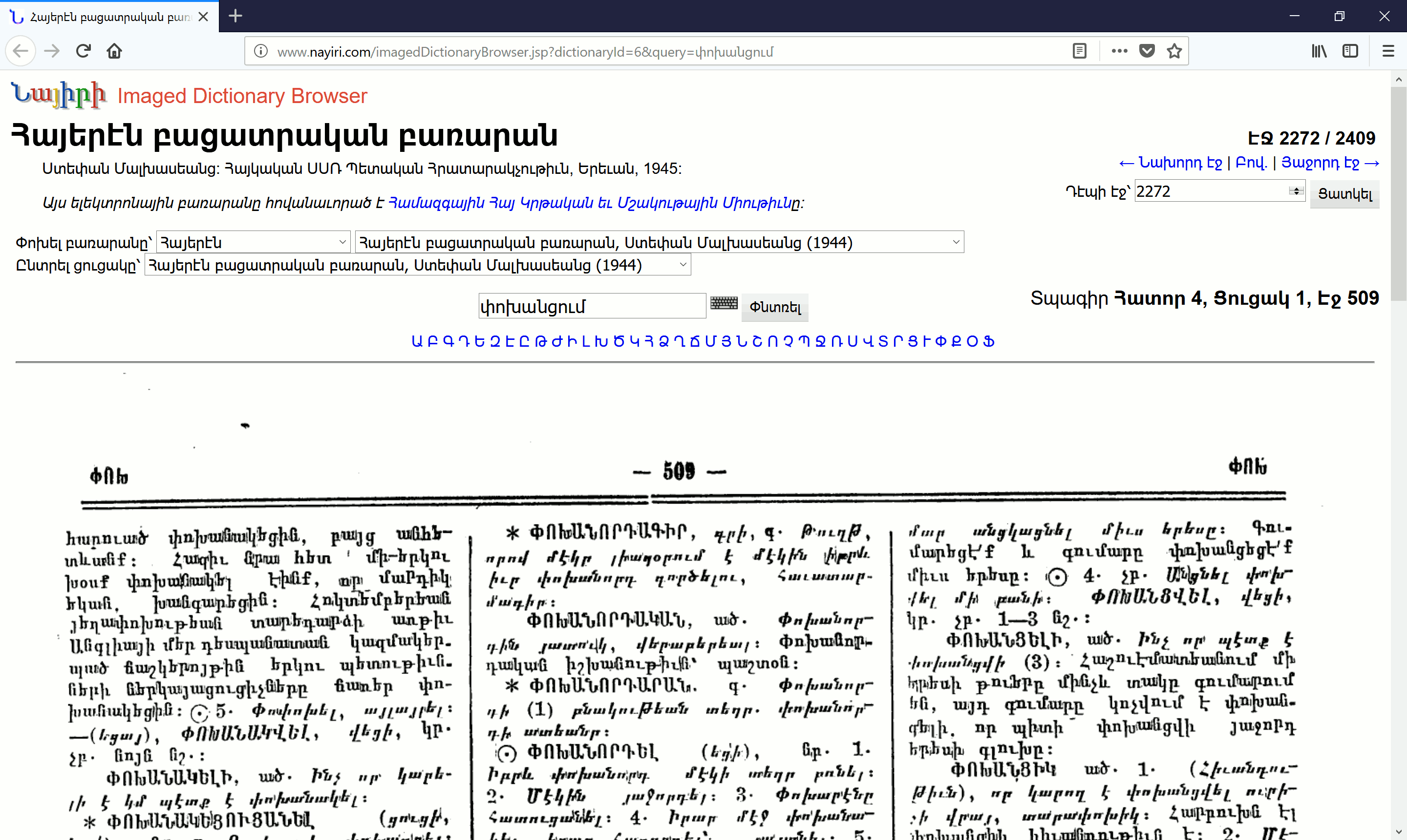Open the on-screen Armenian keyboard icon
The image size is (1407, 840).
[x=724, y=303]
